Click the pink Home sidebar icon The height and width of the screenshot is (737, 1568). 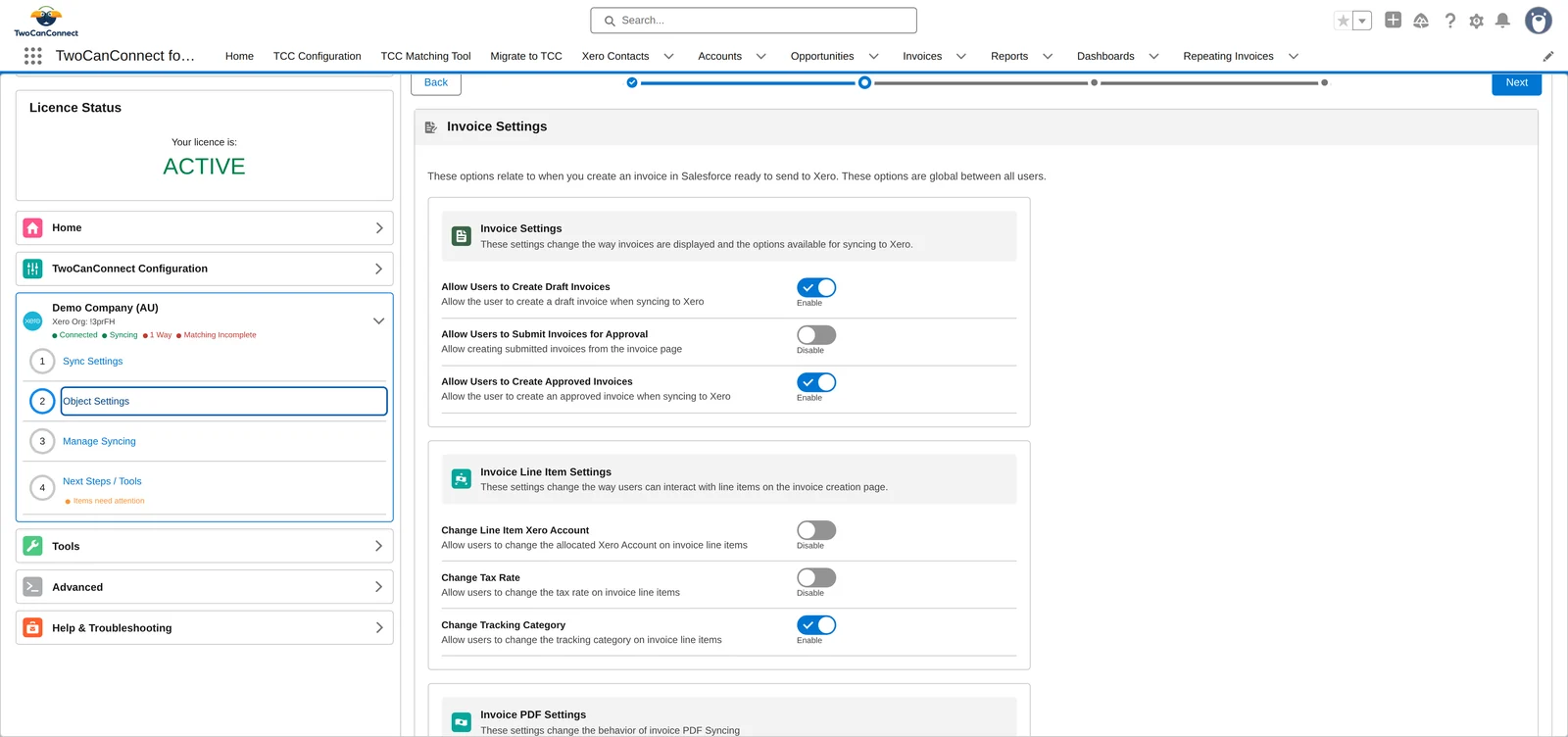[32, 227]
